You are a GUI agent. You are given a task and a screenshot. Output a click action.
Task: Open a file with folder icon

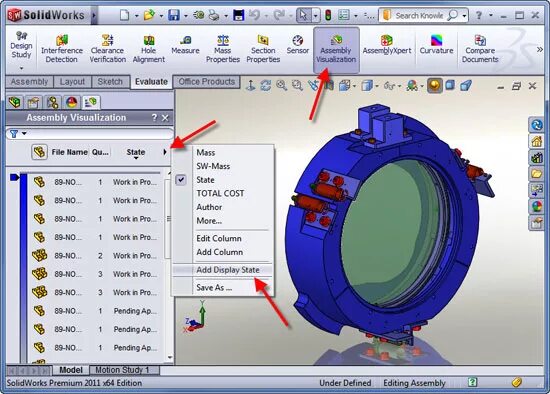point(149,15)
